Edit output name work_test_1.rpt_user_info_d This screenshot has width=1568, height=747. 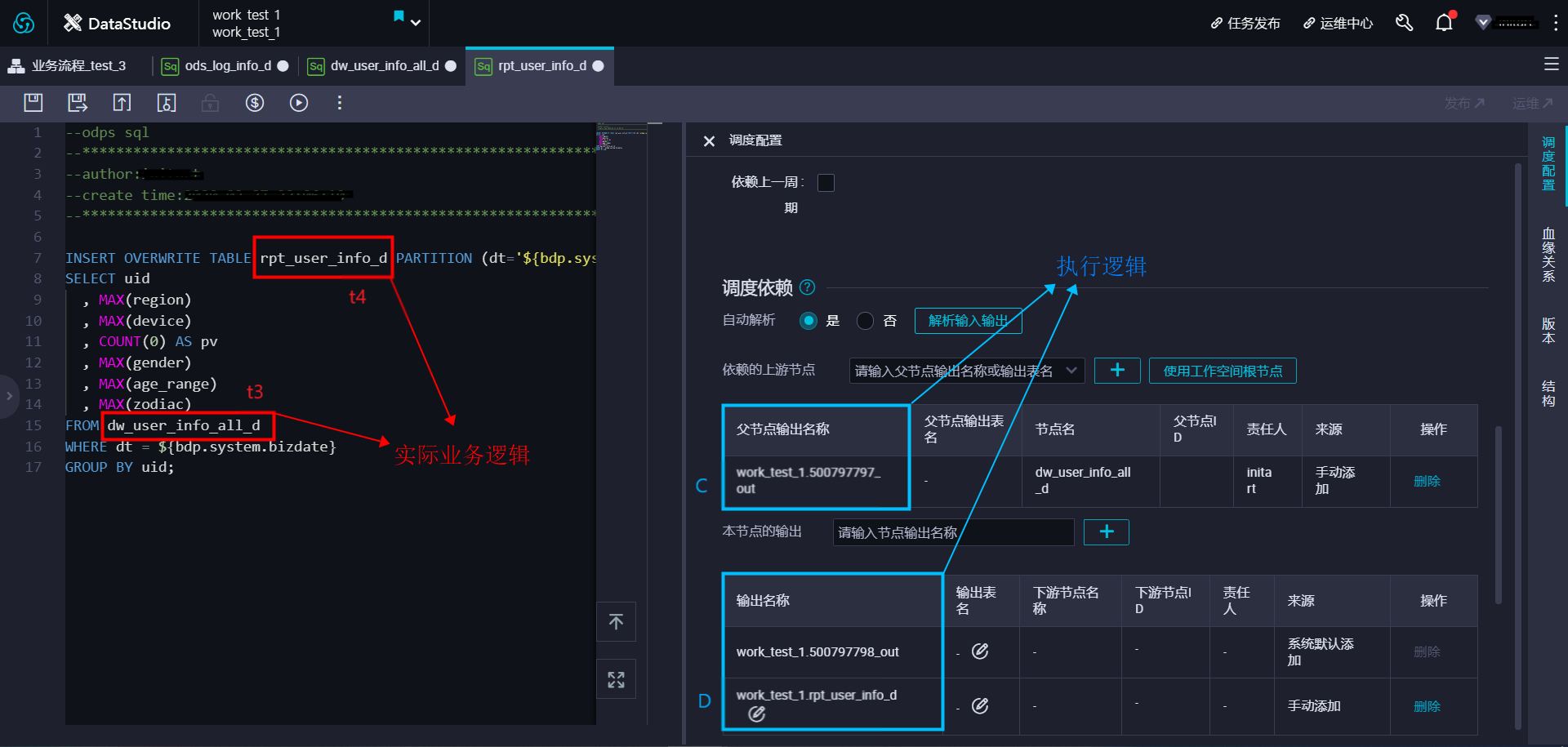pos(757,714)
